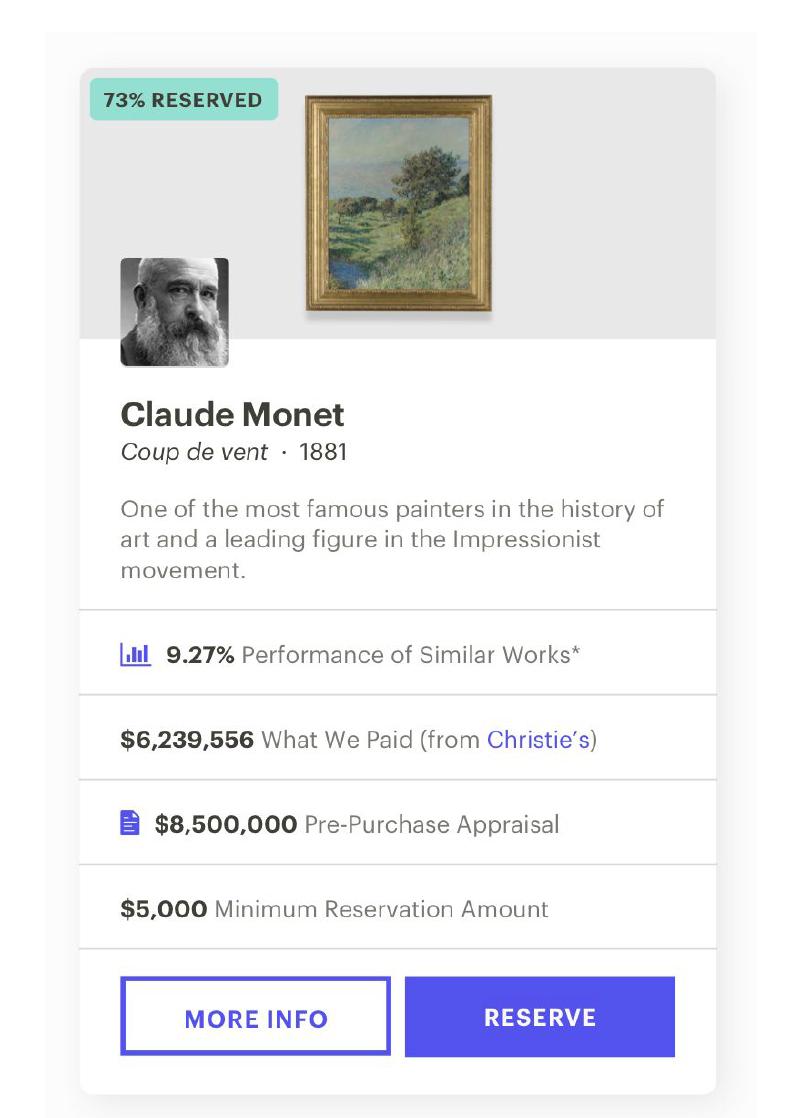Viewport: 797px width, 1118px height.
Task: Click the $5,000 minimum amount
Action: [x=164, y=909]
